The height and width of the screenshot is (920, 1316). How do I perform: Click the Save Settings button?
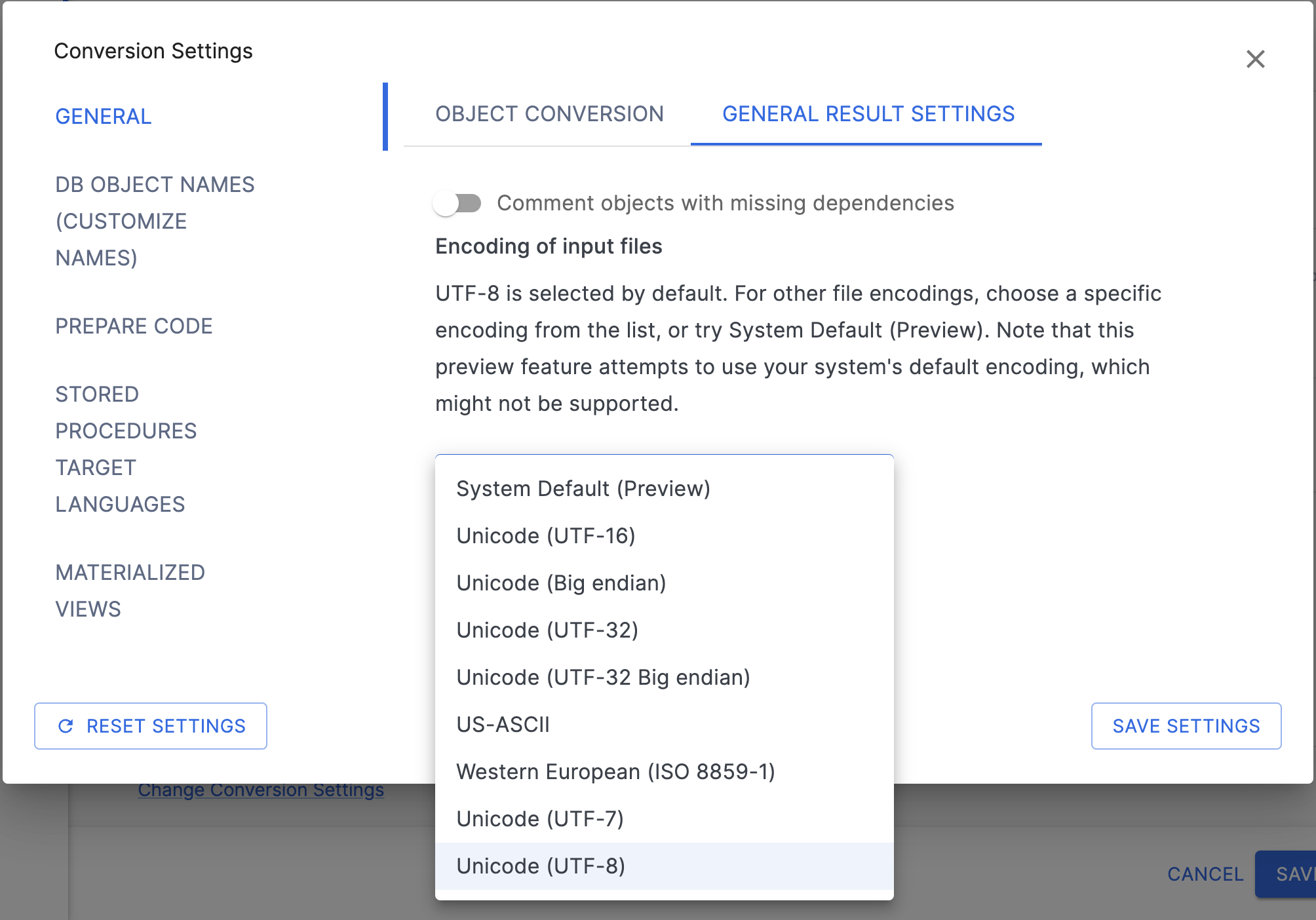pos(1186,725)
